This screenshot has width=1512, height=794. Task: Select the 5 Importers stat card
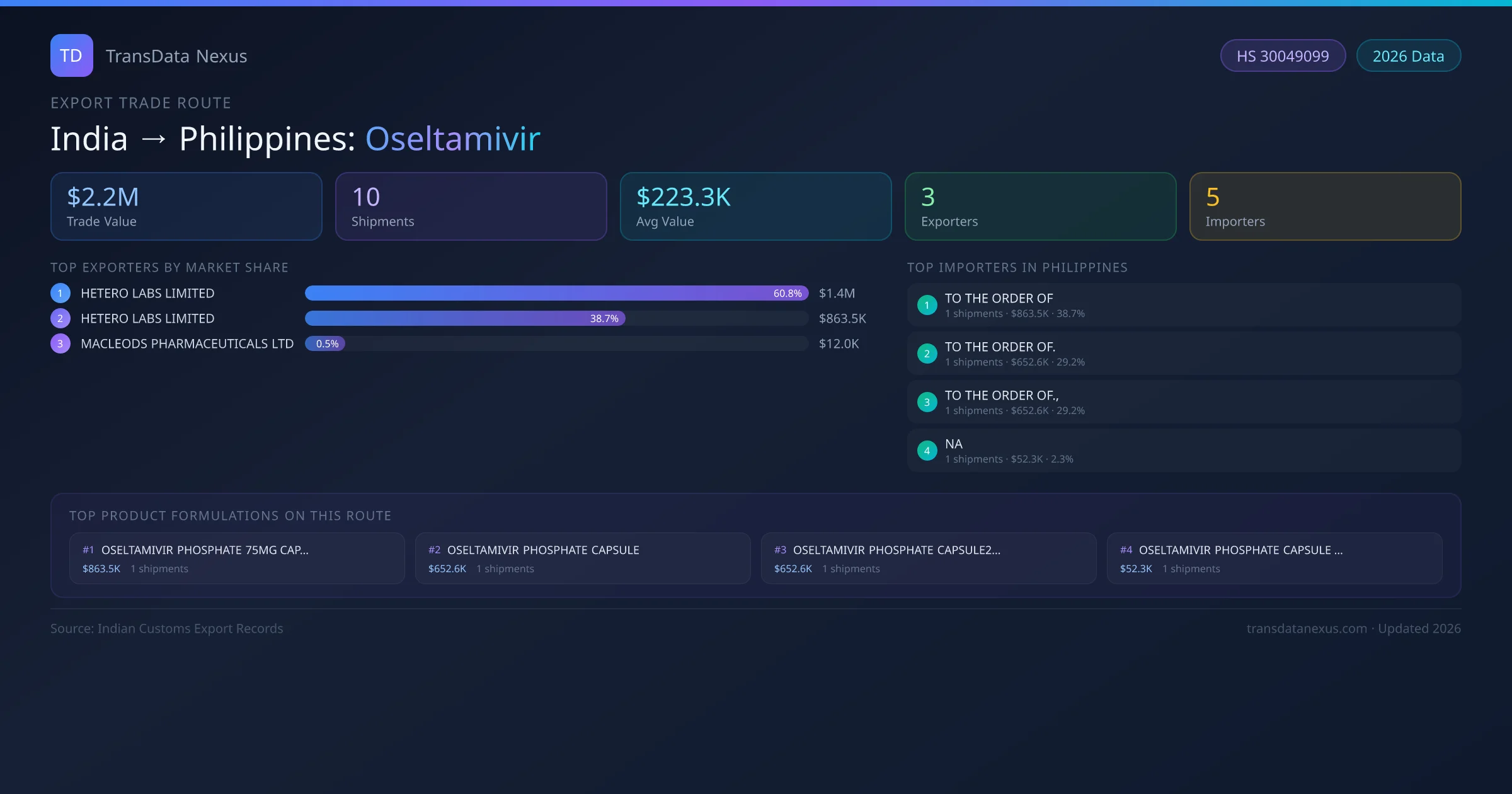(x=1325, y=207)
